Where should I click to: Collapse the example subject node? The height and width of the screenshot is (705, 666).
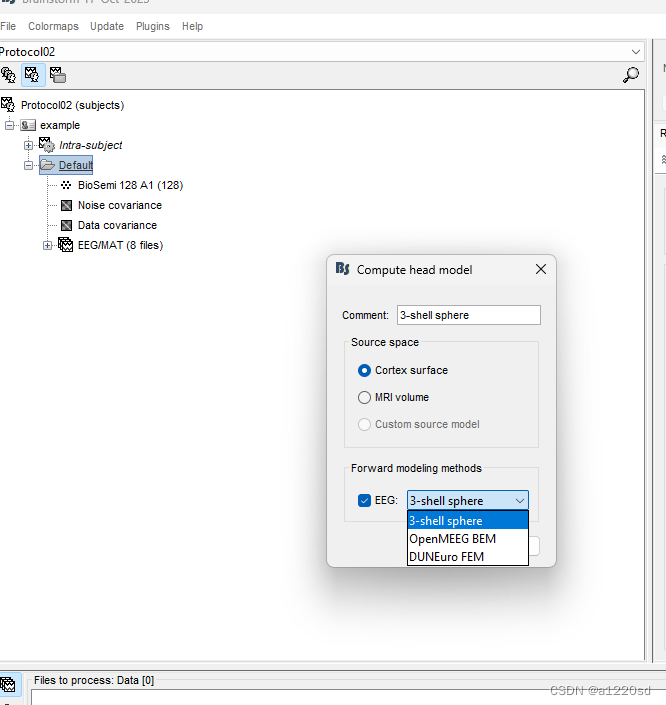(9, 125)
